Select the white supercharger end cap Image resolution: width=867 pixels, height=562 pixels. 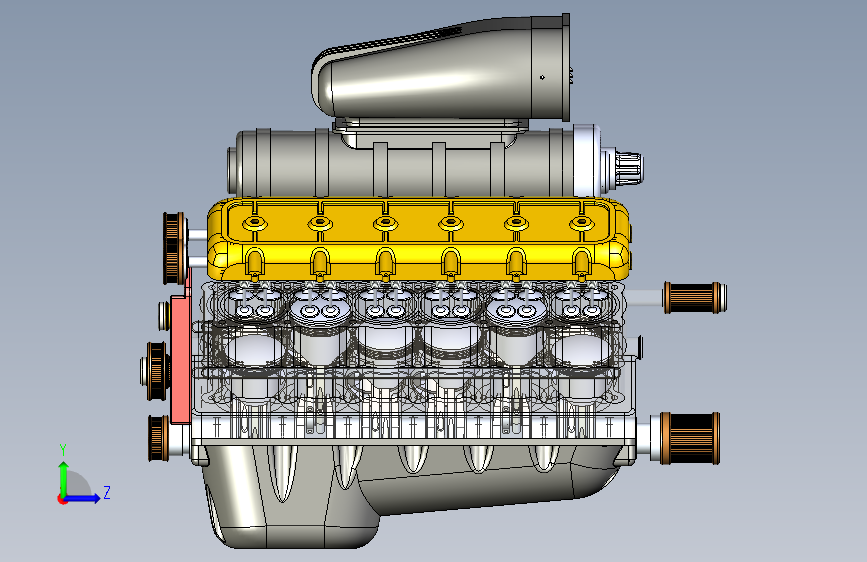pyautogui.click(x=587, y=161)
